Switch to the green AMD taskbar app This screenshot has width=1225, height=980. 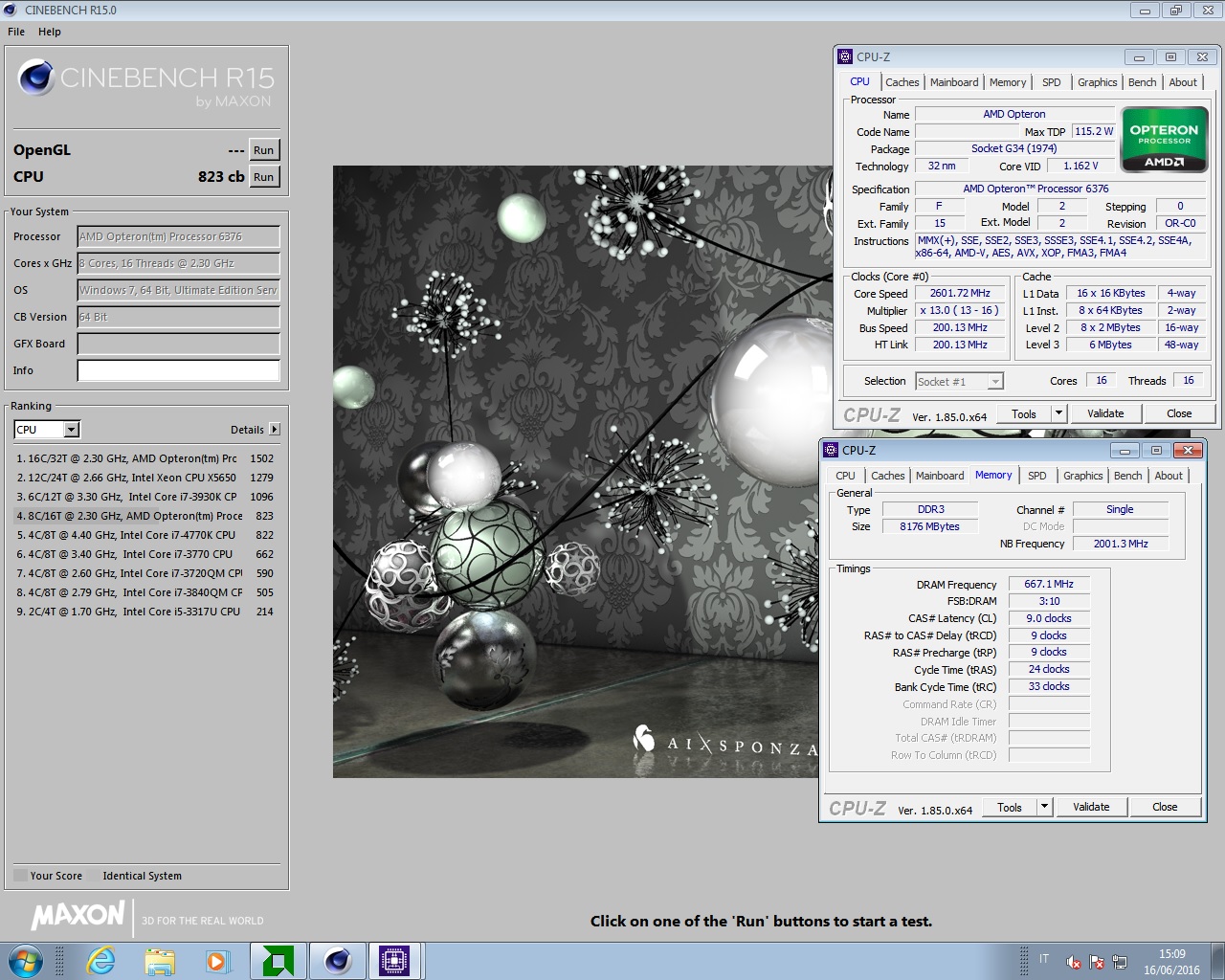tap(278, 961)
